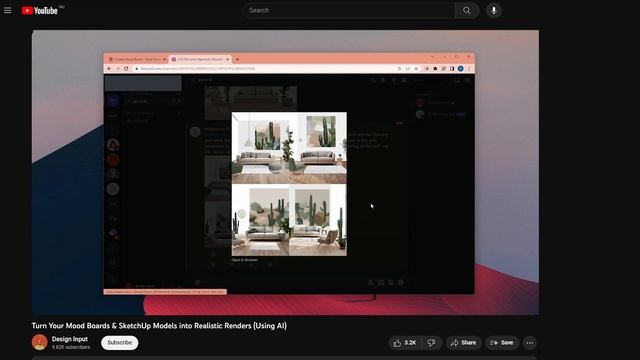Share this video
The width and height of the screenshot is (640, 360).
coord(464,343)
